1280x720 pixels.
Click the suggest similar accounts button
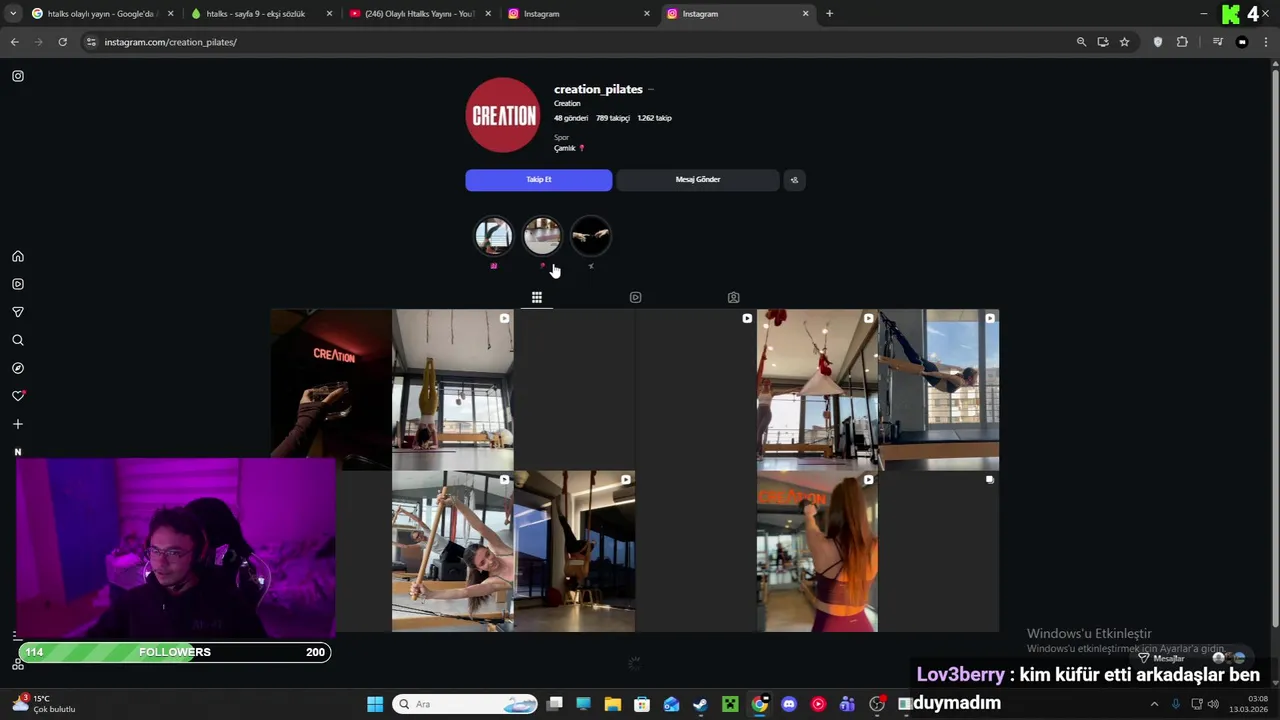pos(794,180)
